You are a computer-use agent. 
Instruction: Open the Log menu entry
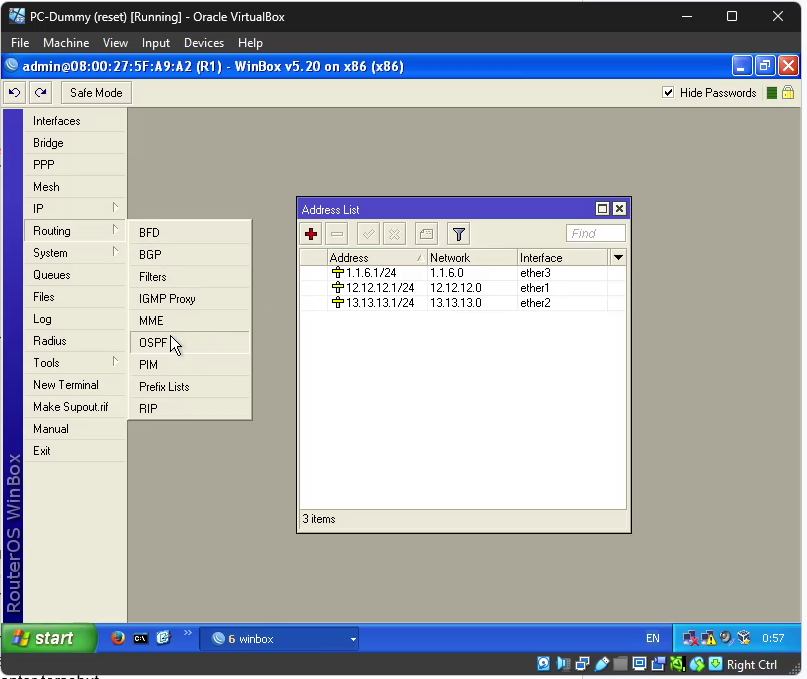75,319
